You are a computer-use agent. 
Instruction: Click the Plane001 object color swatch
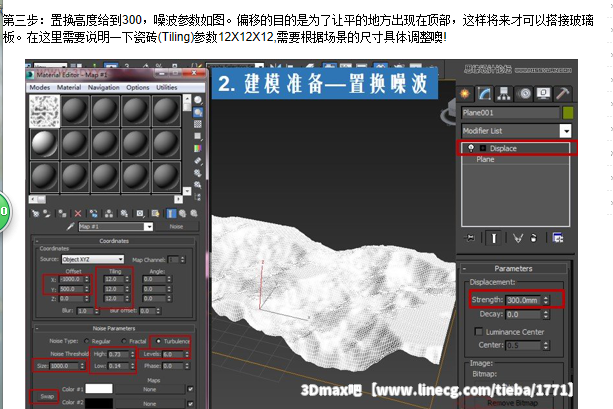(x=568, y=113)
